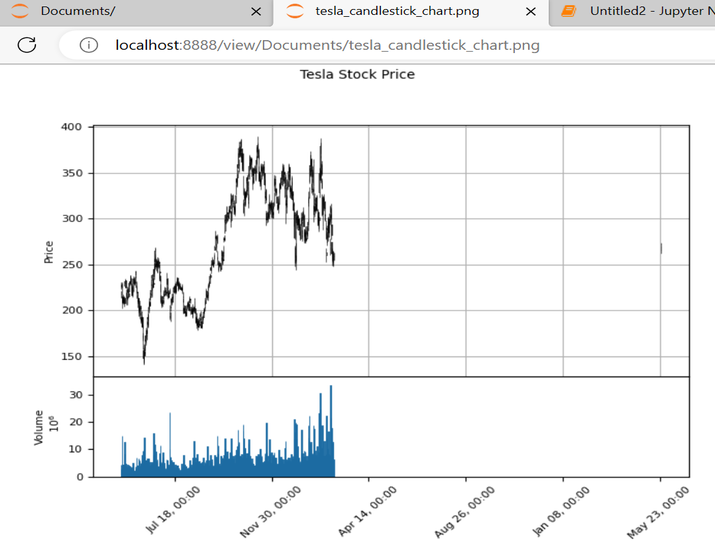Open the site information icon

88,45
